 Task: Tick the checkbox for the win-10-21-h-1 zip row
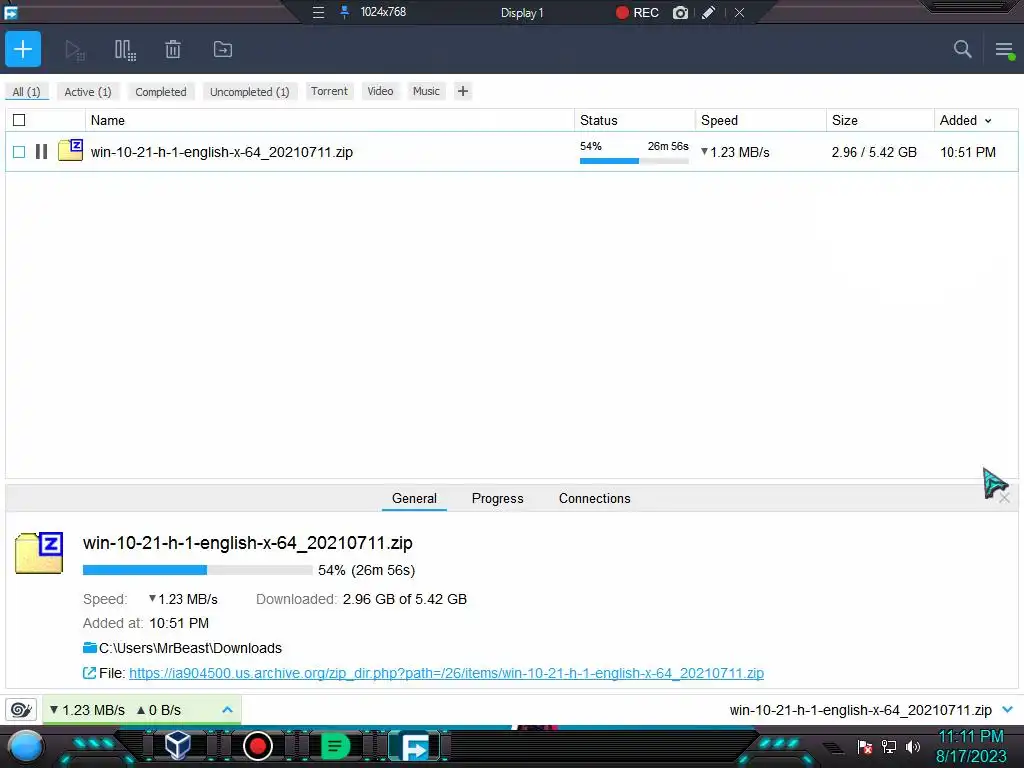tap(19, 152)
